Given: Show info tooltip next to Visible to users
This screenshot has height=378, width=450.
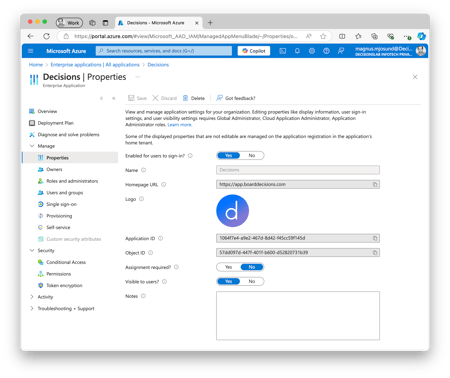Looking at the screenshot, I should tap(164, 282).
